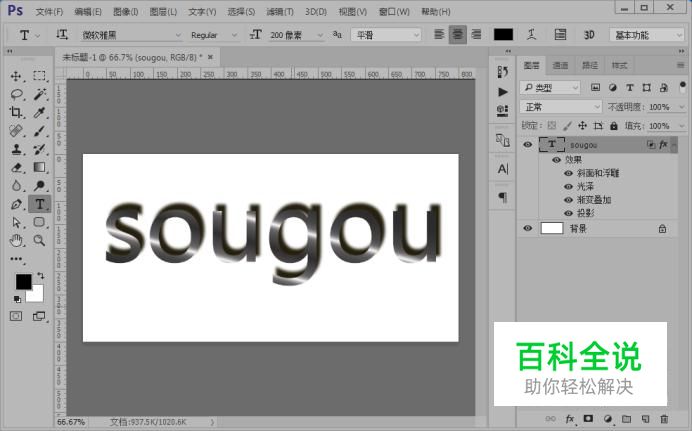Toggle text orientation in options bar
The image size is (692, 431).
pyautogui.click(x=62, y=34)
